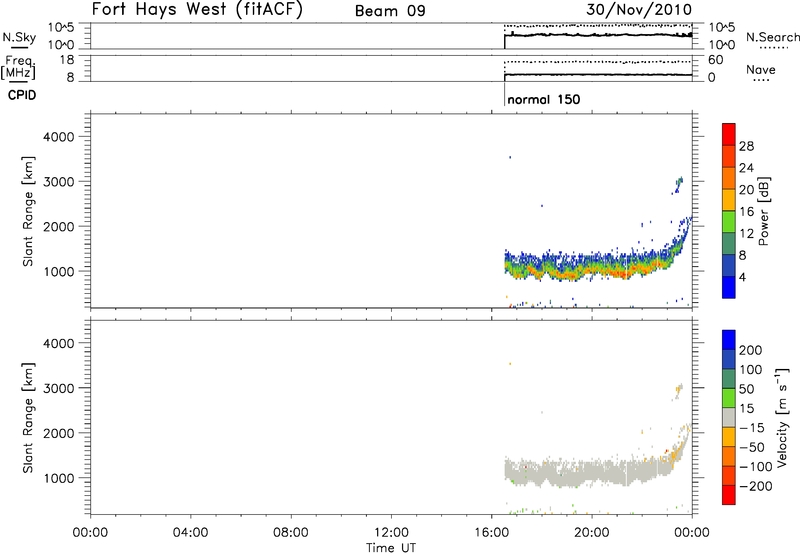Click the gray segment of the velocity colorbar

pos(729,417)
